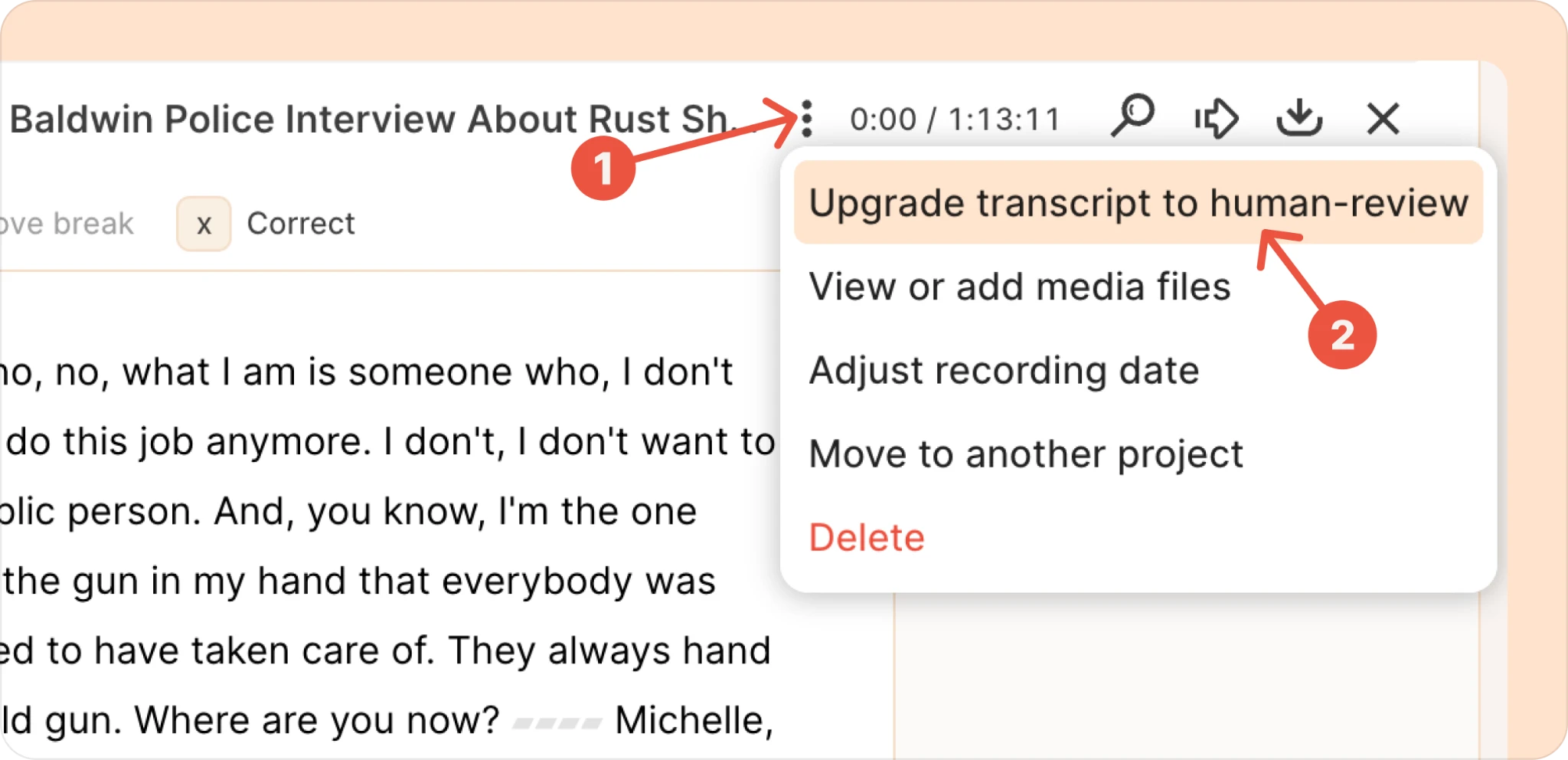Select Adjust recording date option
Screen dimensions: 1568x760
[x=1004, y=371]
